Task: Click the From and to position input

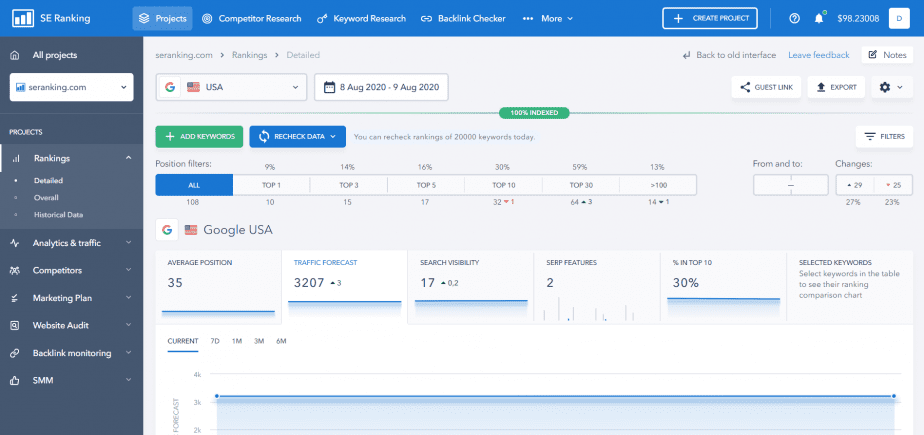Action: click(791, 185)
